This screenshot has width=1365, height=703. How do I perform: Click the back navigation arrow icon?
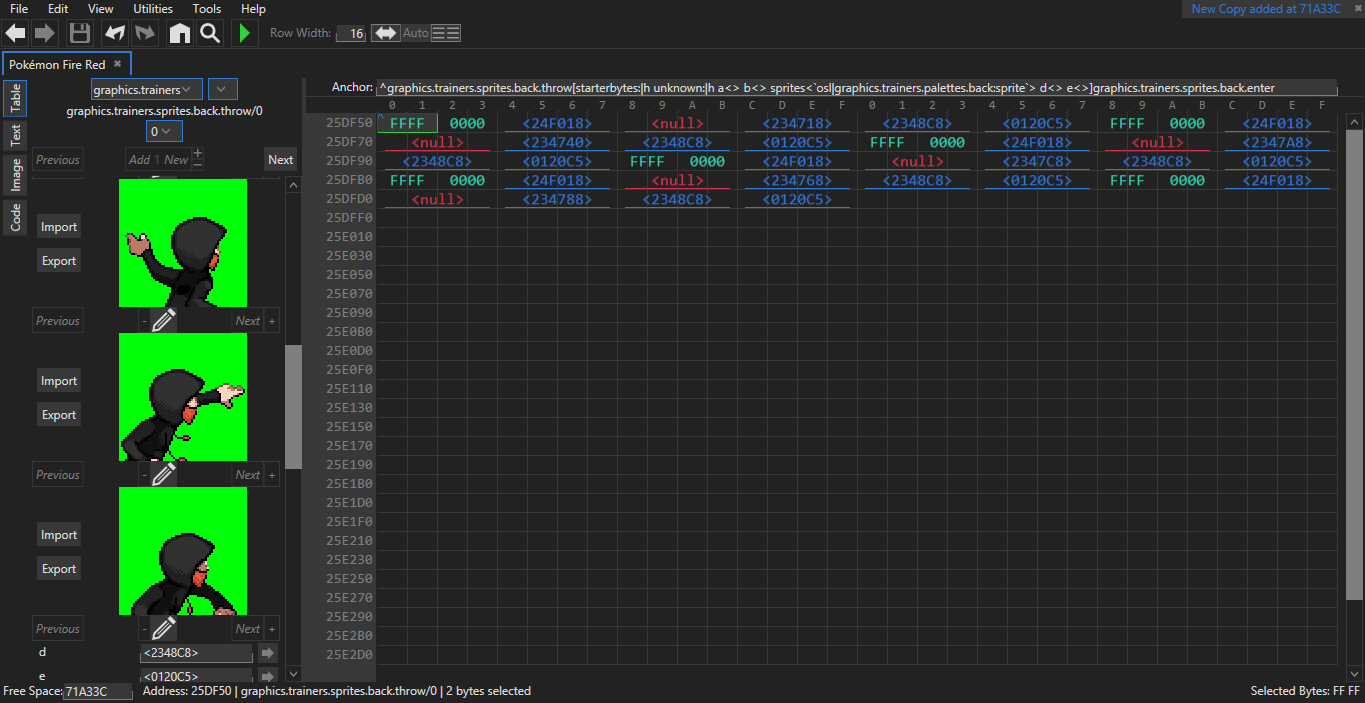(16, 33)
